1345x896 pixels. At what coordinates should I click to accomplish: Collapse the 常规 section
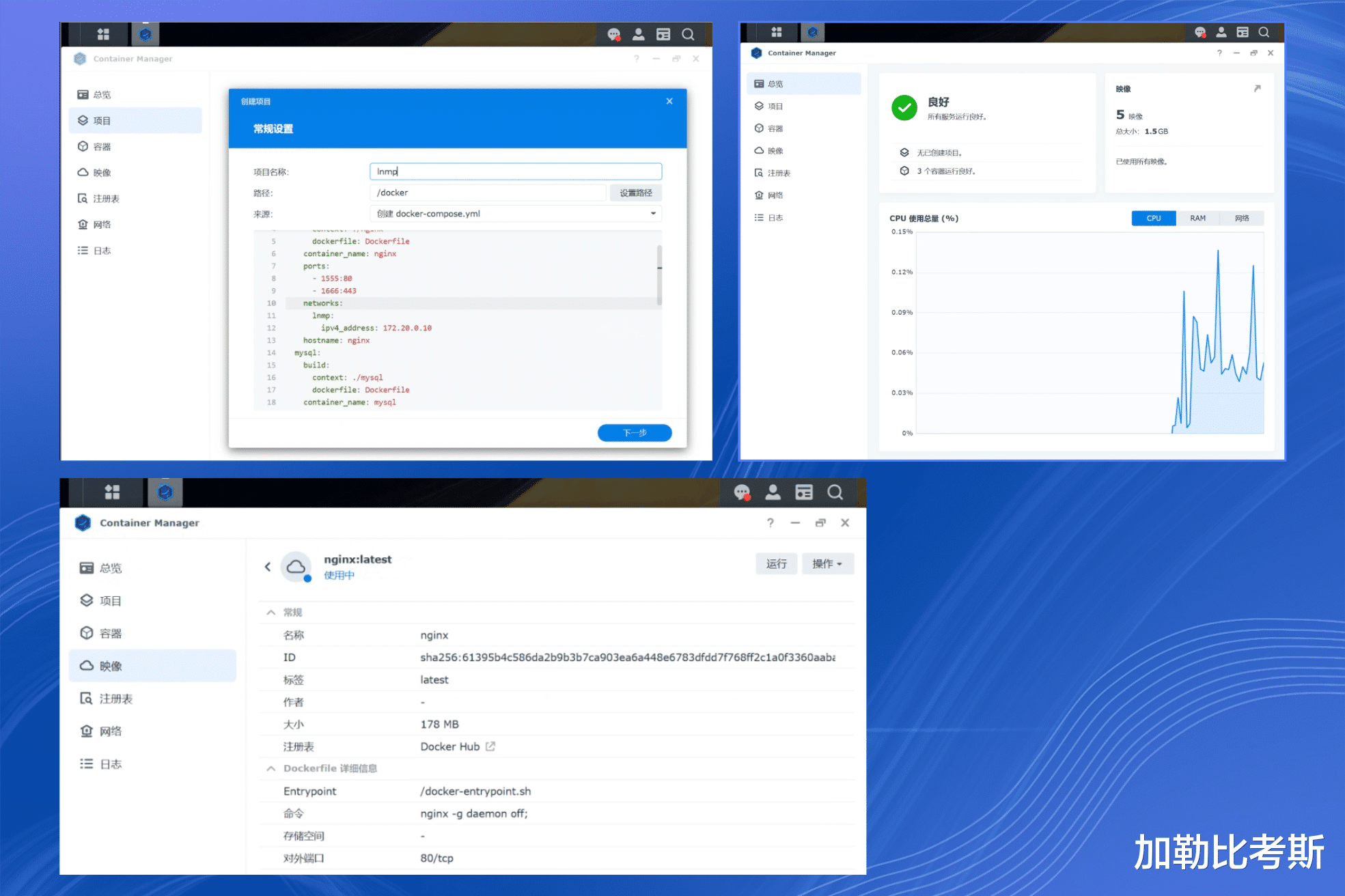point(271,613)
